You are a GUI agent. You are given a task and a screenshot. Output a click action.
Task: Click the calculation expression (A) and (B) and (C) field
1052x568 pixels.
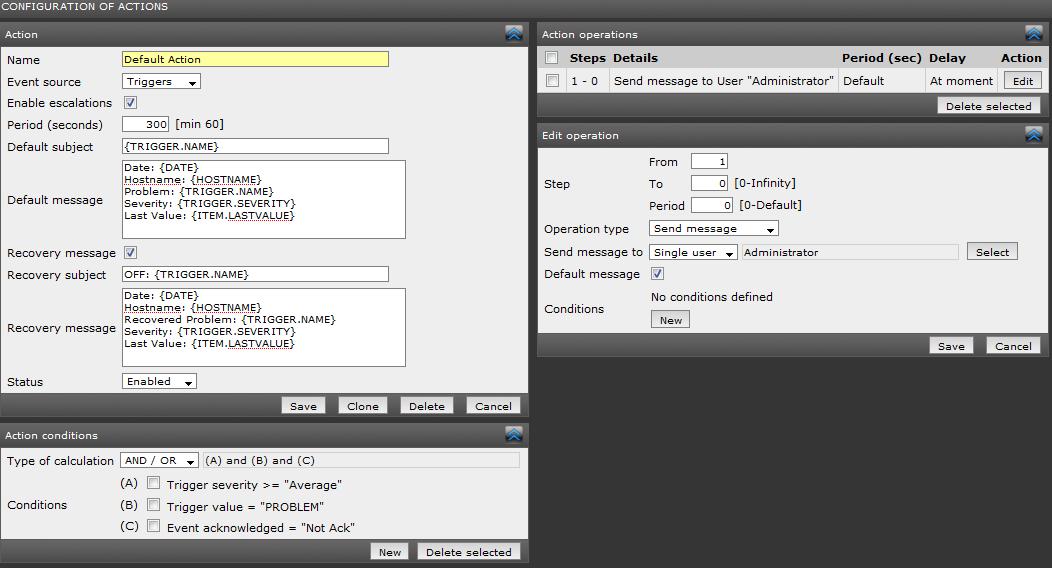coord(361,461)
